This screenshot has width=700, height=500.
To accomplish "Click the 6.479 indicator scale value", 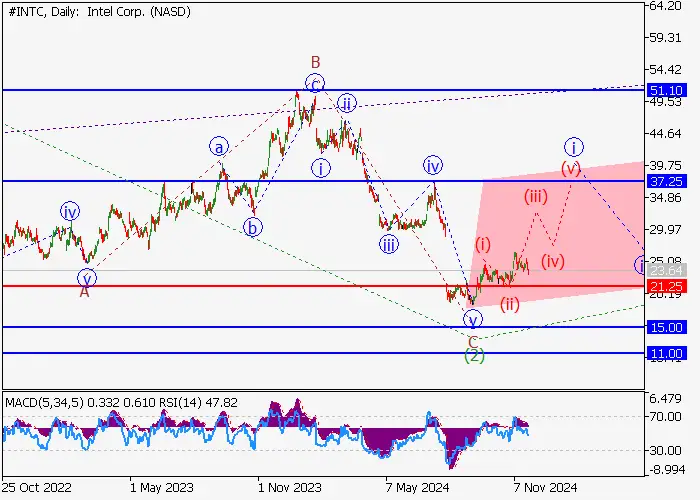I will pos(666,399).
